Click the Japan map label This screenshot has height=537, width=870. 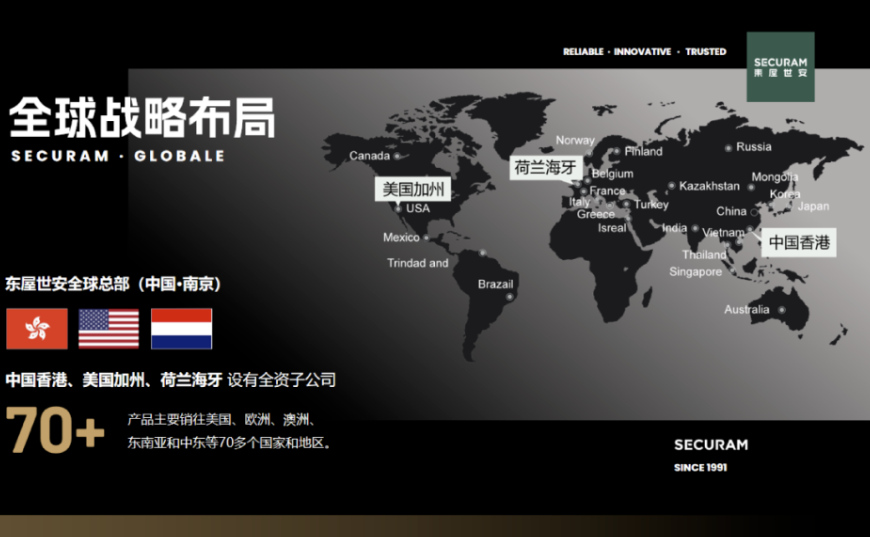tap(813, 206)
